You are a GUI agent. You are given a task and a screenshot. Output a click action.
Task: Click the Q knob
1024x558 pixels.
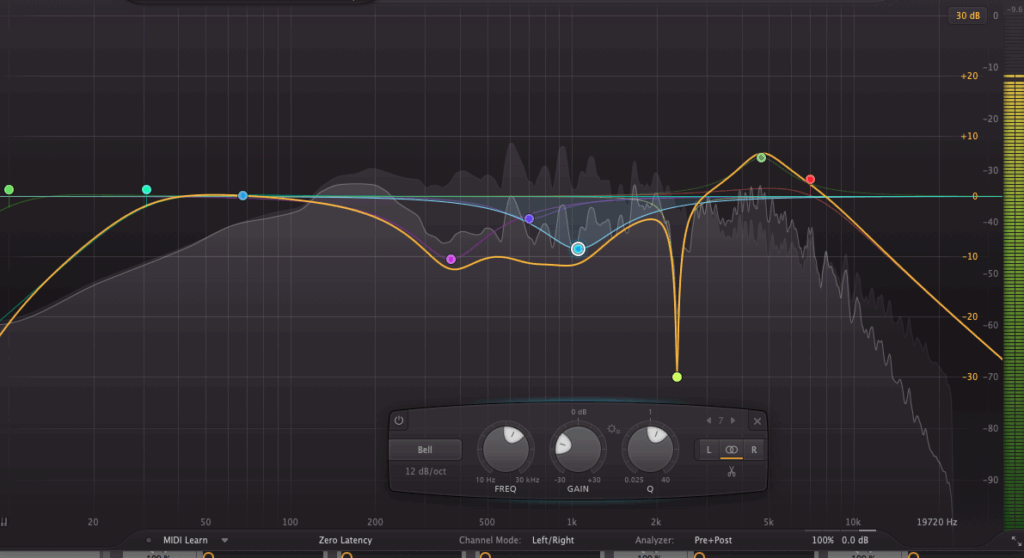point(650,448)
